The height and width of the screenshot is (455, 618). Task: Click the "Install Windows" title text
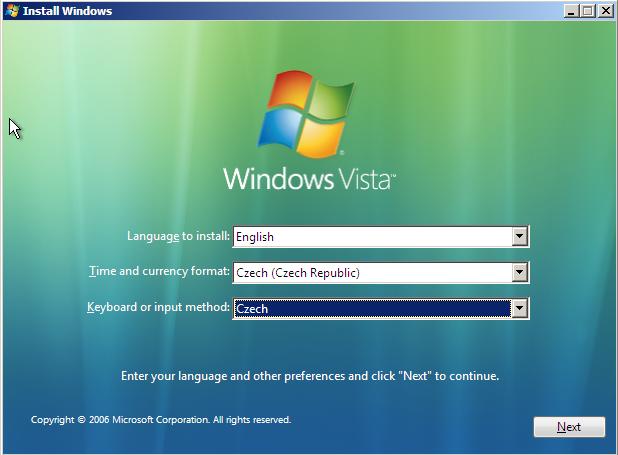click(67, 11)
